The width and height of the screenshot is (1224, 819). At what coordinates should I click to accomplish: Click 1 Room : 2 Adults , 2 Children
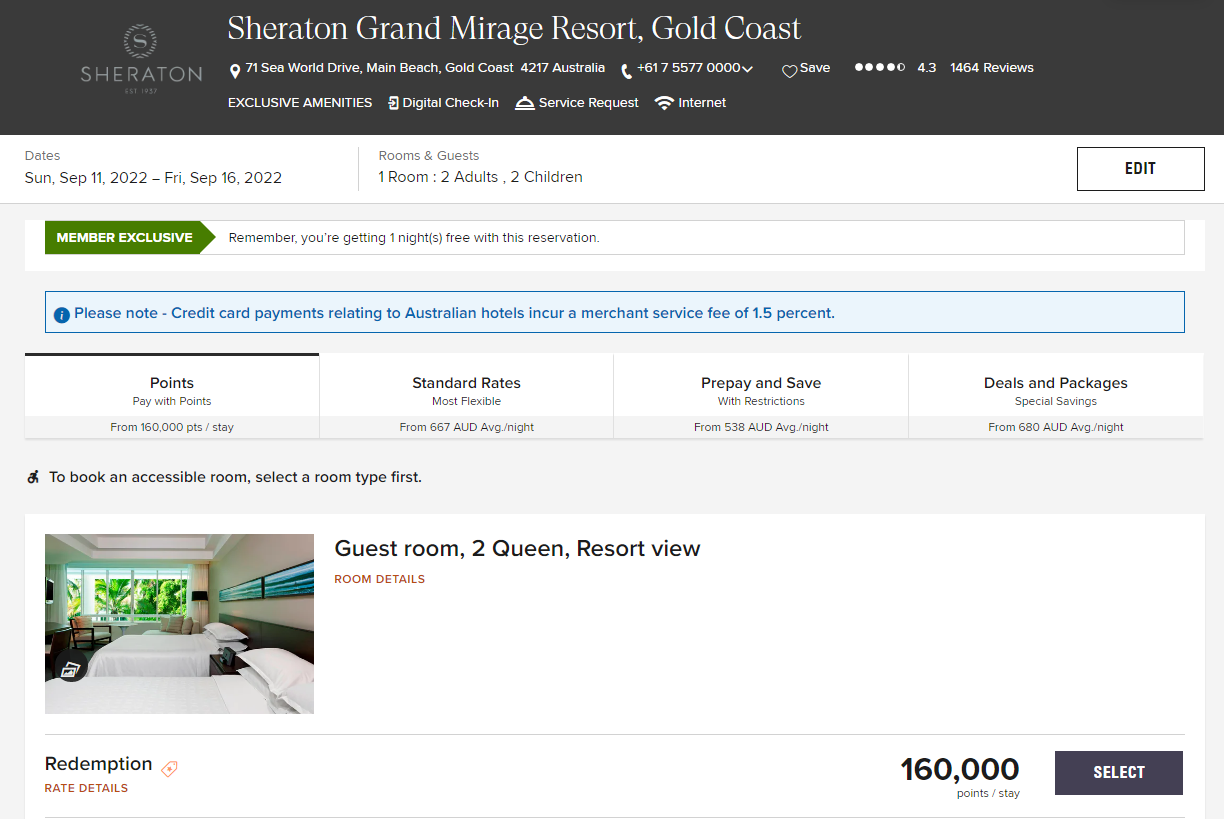(480, 177)
